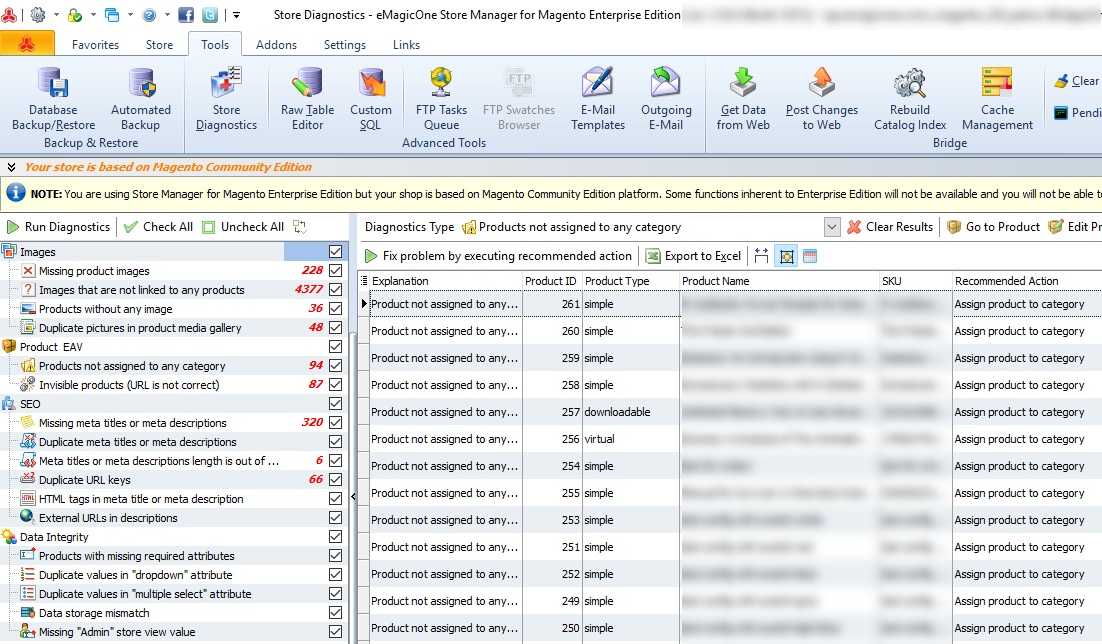The image size is (1102, 644).
Task: Click the gear settings icon in title bar
Action: pyautogui.click(x=38, y=15)
